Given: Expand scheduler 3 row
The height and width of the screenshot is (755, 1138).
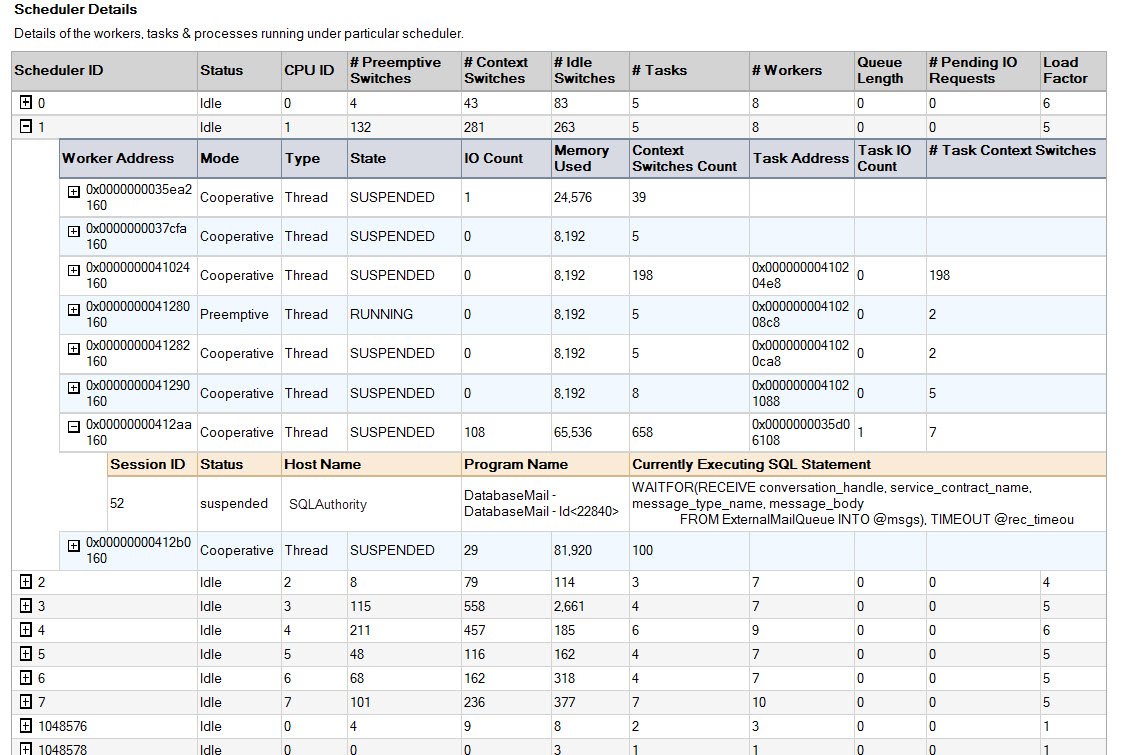Looking at the screenshot, I should [x=26, y=605].
